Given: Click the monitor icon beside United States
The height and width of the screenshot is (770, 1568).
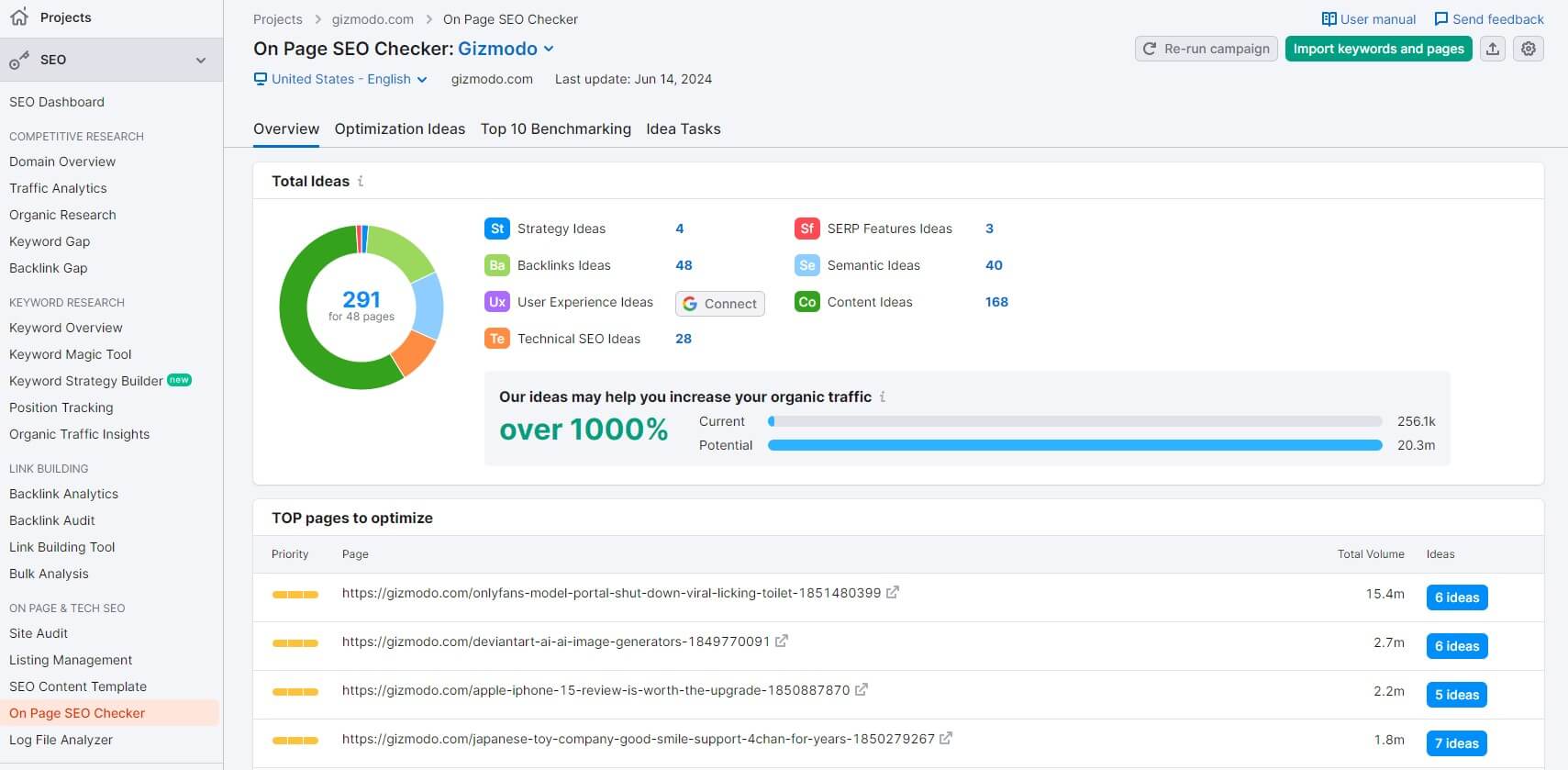Looking at the screenshot, I should [x=261, y=79].
